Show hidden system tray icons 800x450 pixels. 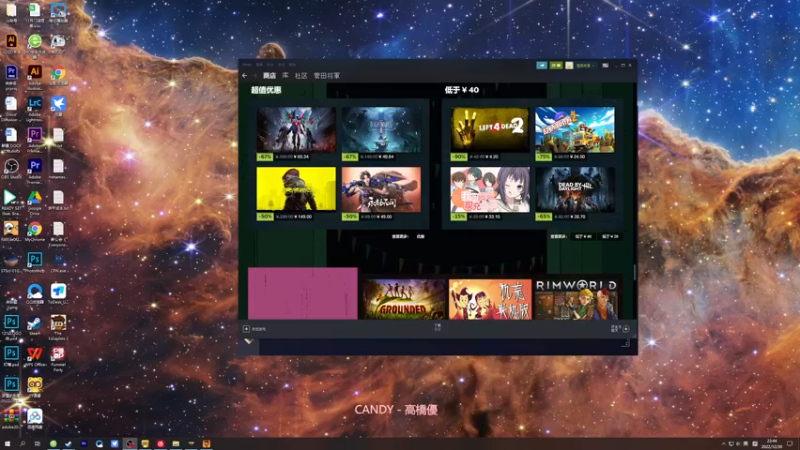coord(723,444)
